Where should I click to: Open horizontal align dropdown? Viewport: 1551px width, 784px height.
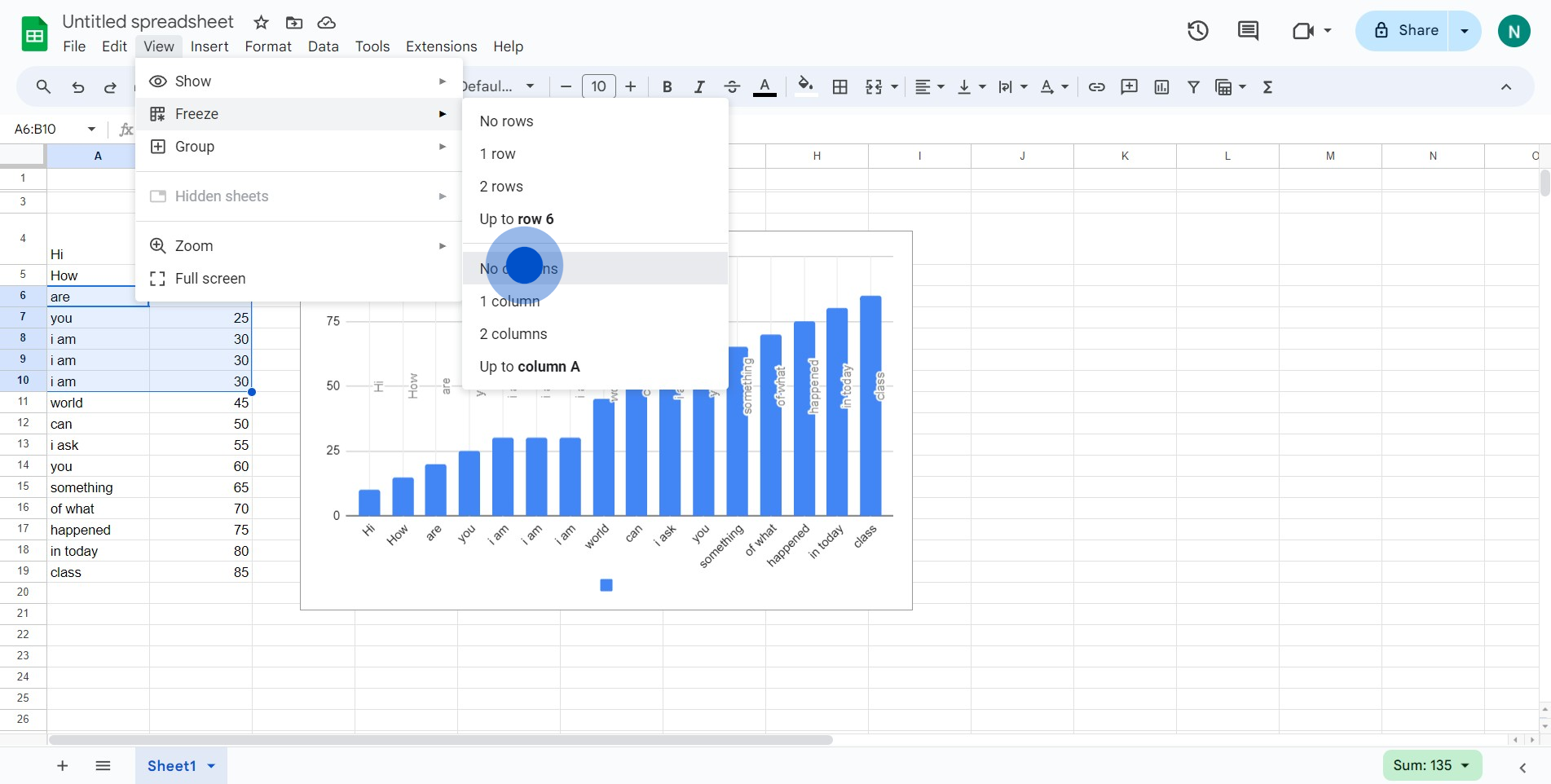click(x=929, y=87)
